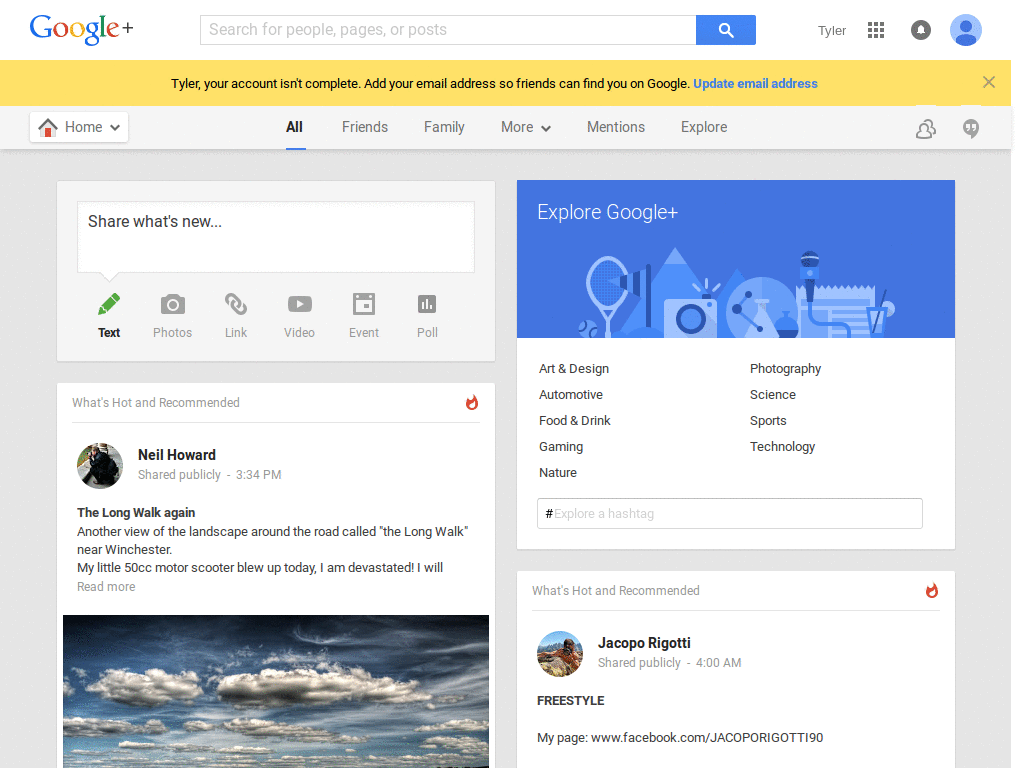
Task: Open the Google apps grid icon
Action: (x=876, y=30)
